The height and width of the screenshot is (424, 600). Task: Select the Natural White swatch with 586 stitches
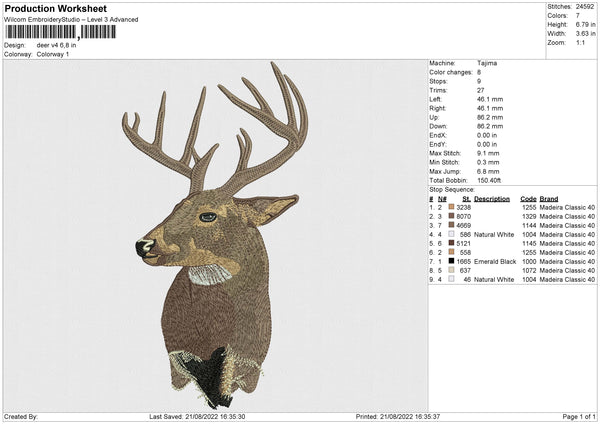452,234
